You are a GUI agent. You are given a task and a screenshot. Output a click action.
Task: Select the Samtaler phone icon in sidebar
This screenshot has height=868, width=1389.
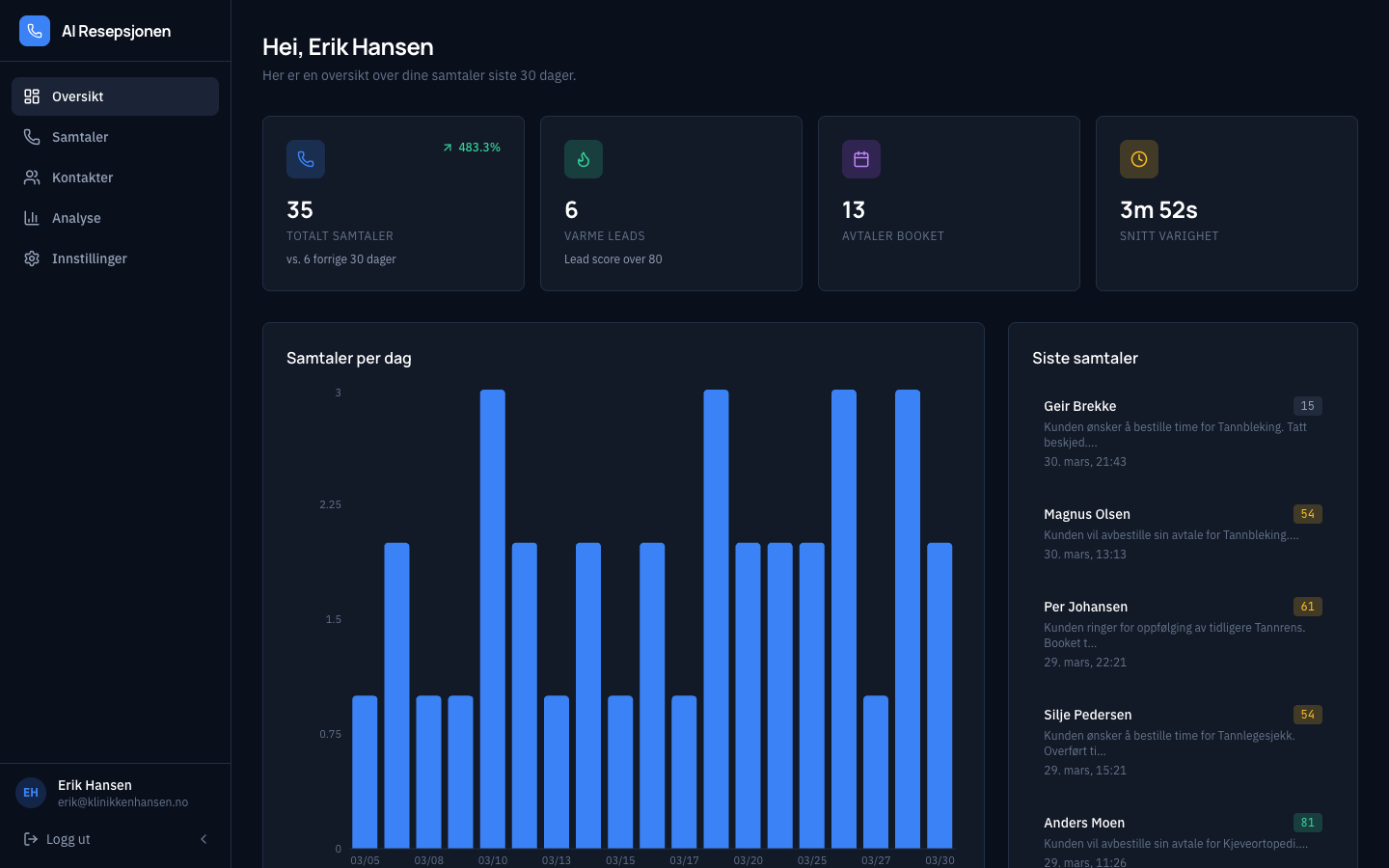tap(32, 137)
